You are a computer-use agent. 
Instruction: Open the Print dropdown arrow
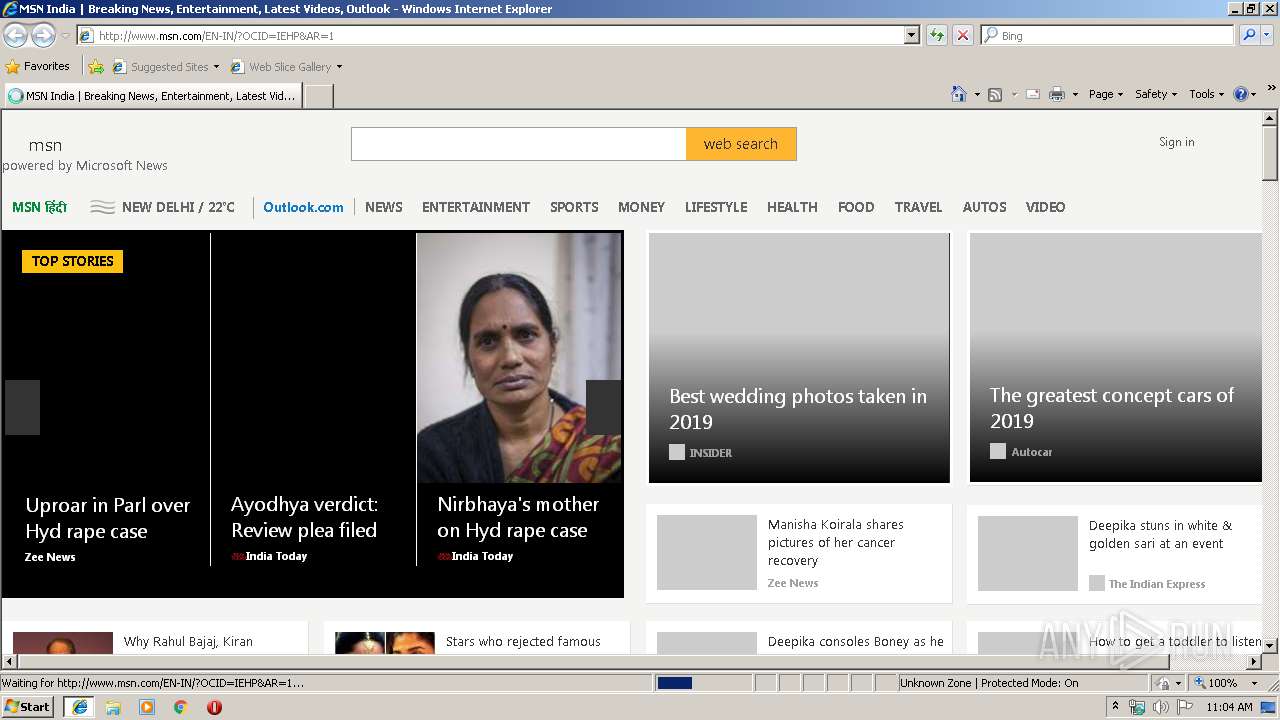coord(1075,94)
